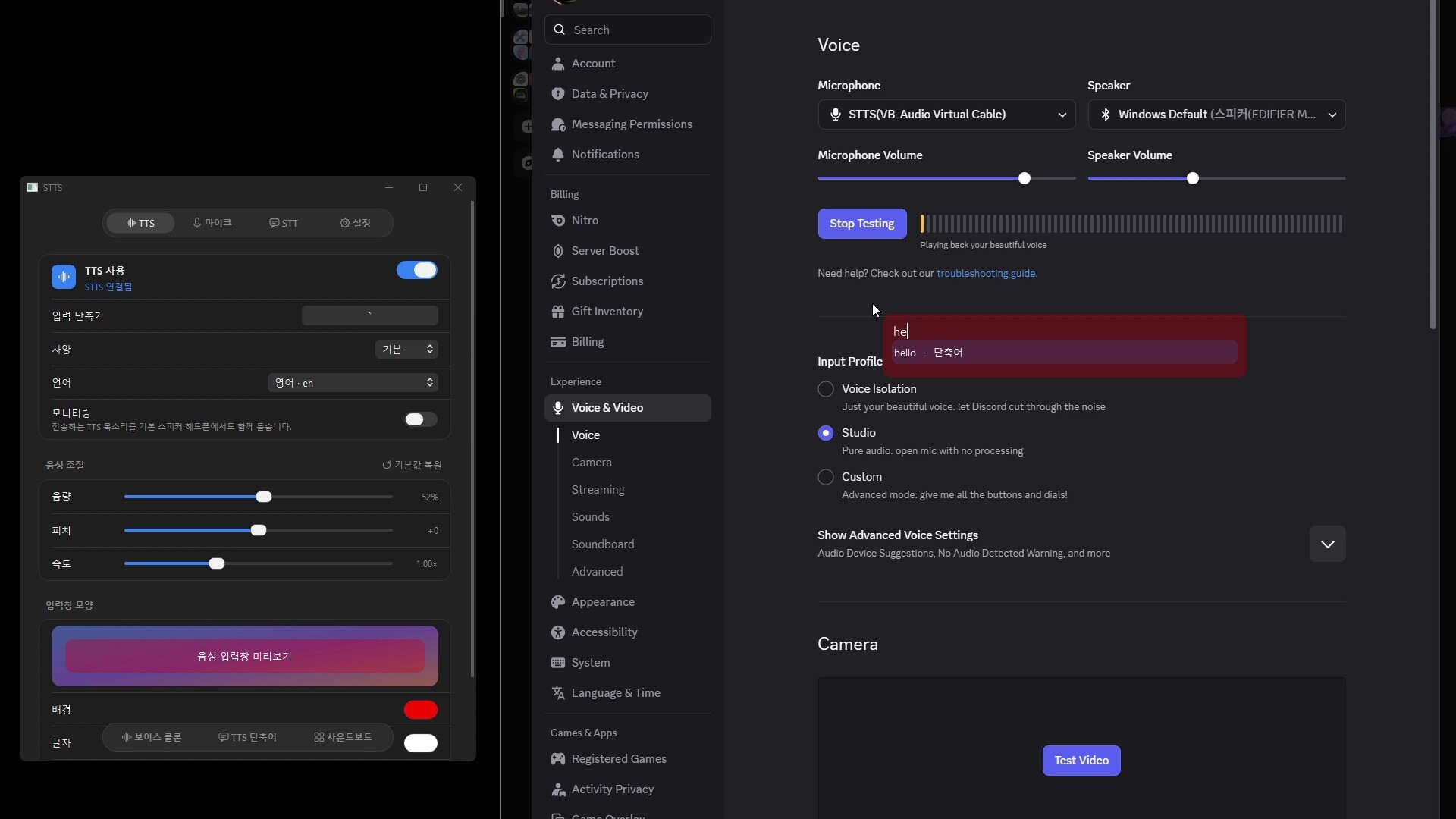Screen dimensions: 1456x819
Task: Select the Studio input profile radio
Action: 826,433
